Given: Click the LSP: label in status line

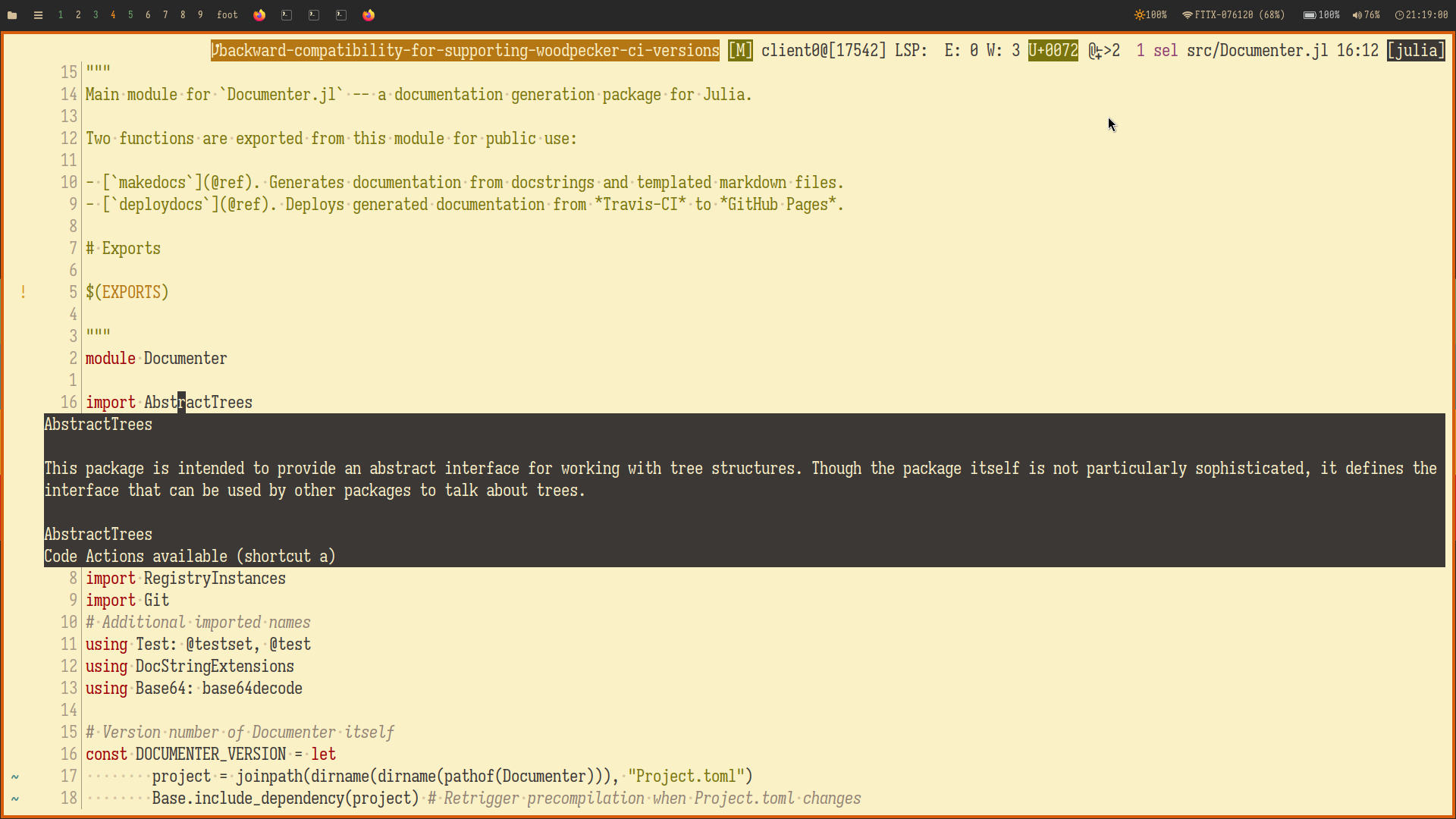Looking at the screenshot, I should pyautogui.click(x=911, y=51).
